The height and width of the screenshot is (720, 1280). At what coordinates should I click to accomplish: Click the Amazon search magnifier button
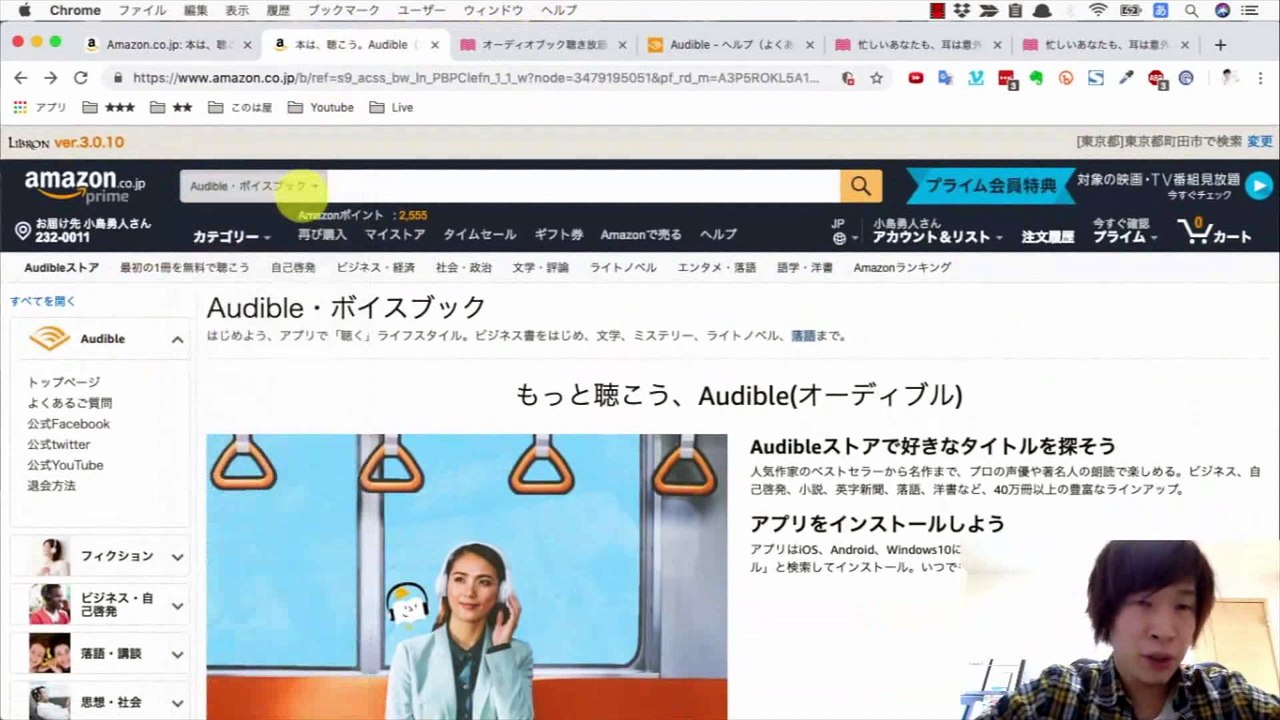coord(860,186)
